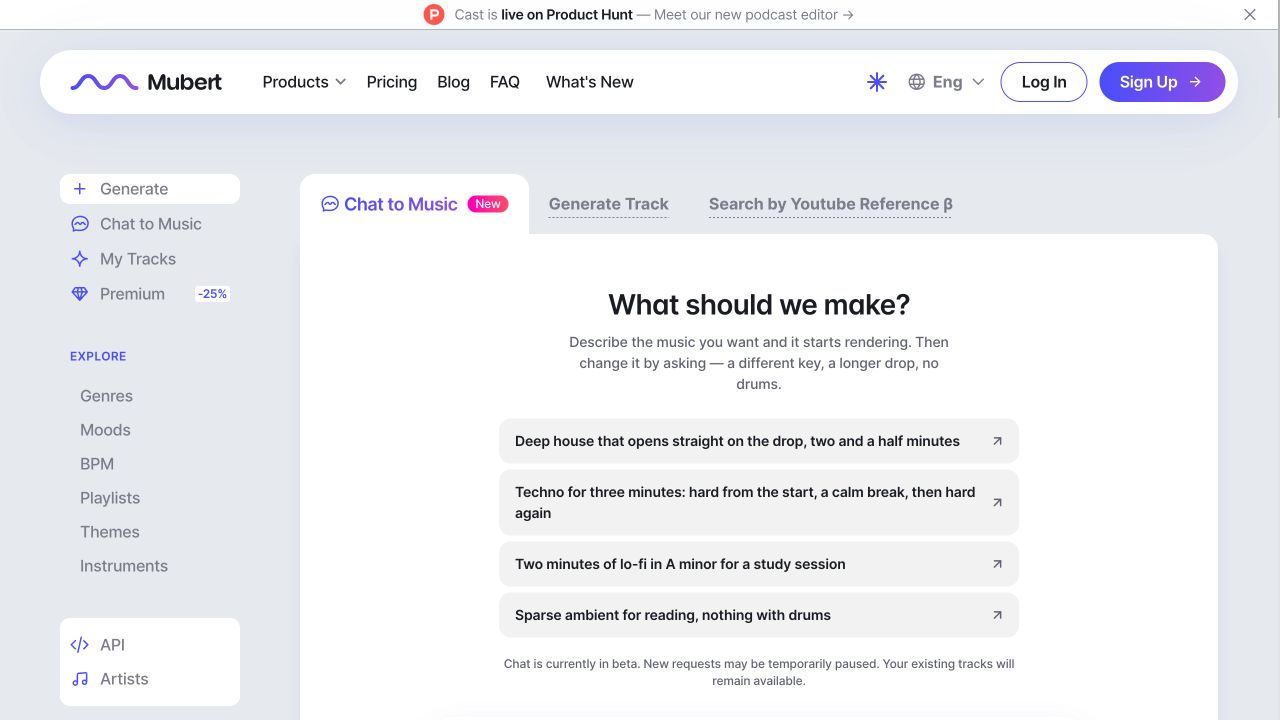
Task: Click the Log In button
Action: 1044,82
